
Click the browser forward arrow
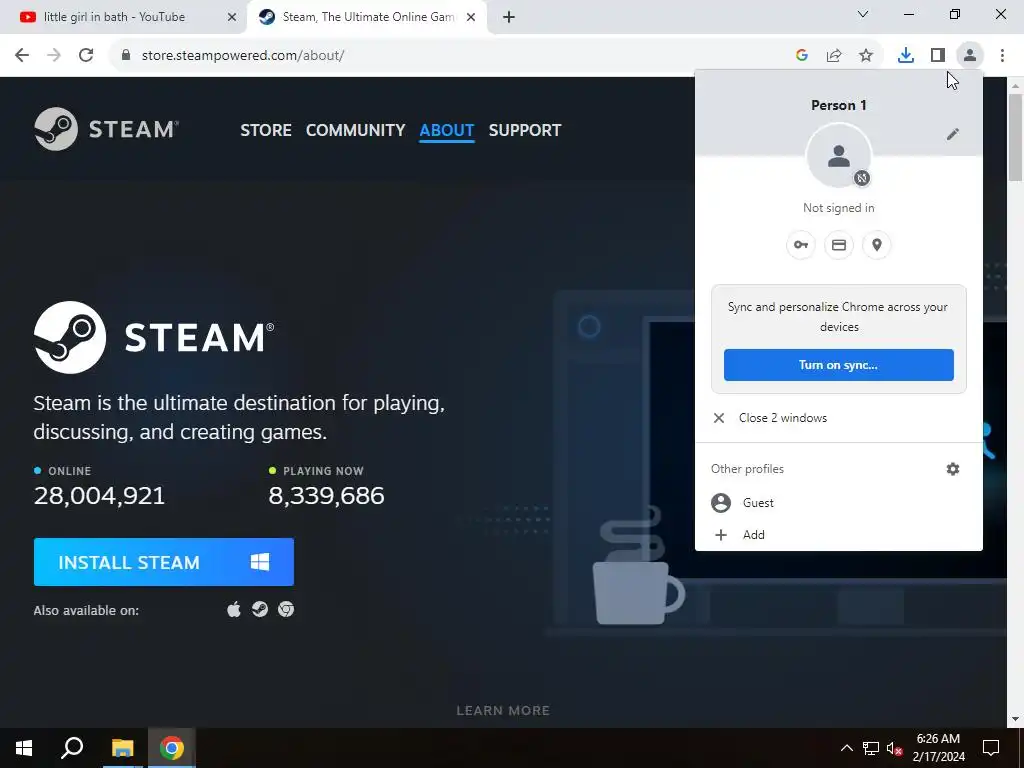[x=54, y=56]
